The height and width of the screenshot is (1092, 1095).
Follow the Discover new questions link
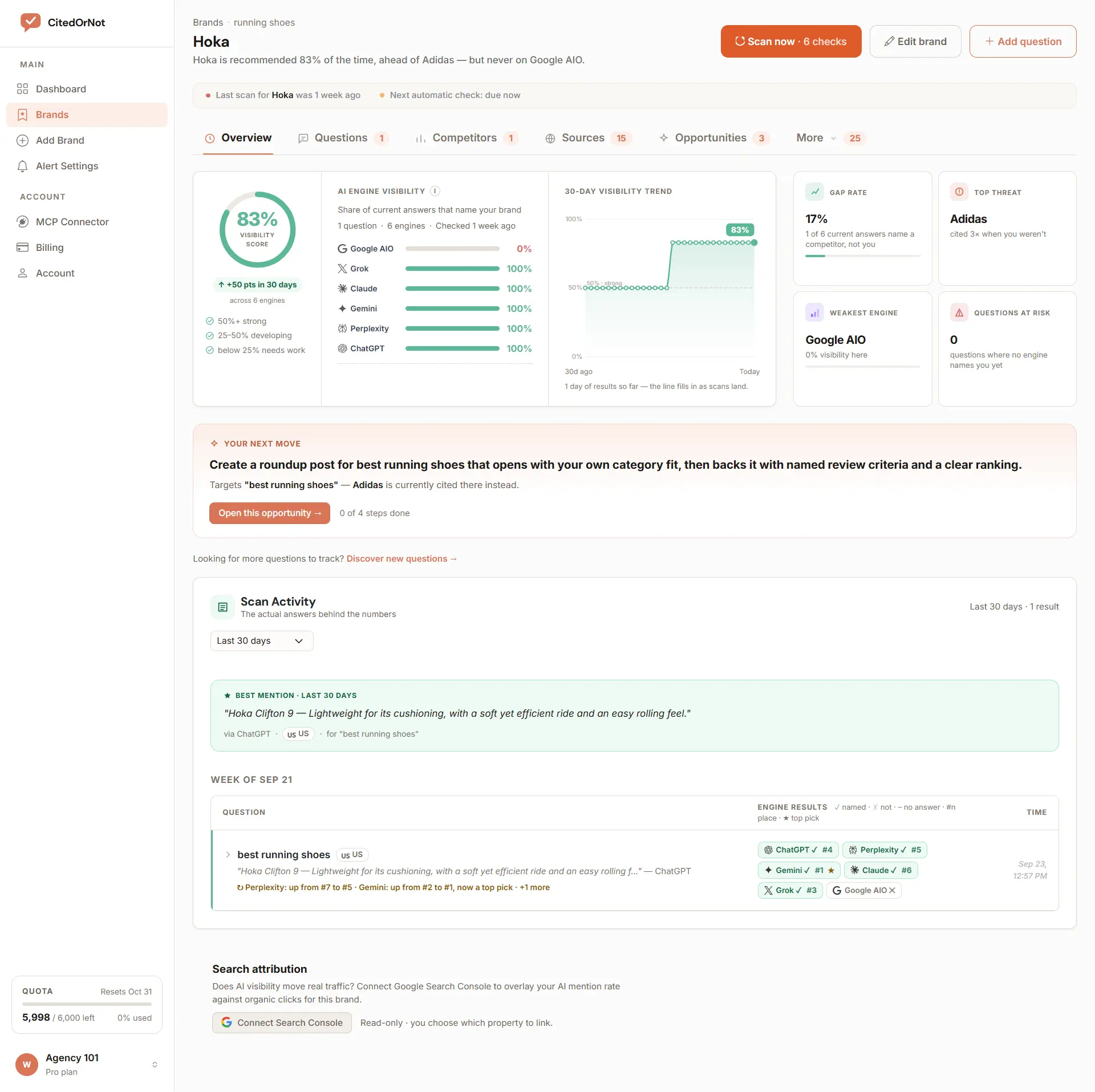pyautogui.click(x=401, y=559)
